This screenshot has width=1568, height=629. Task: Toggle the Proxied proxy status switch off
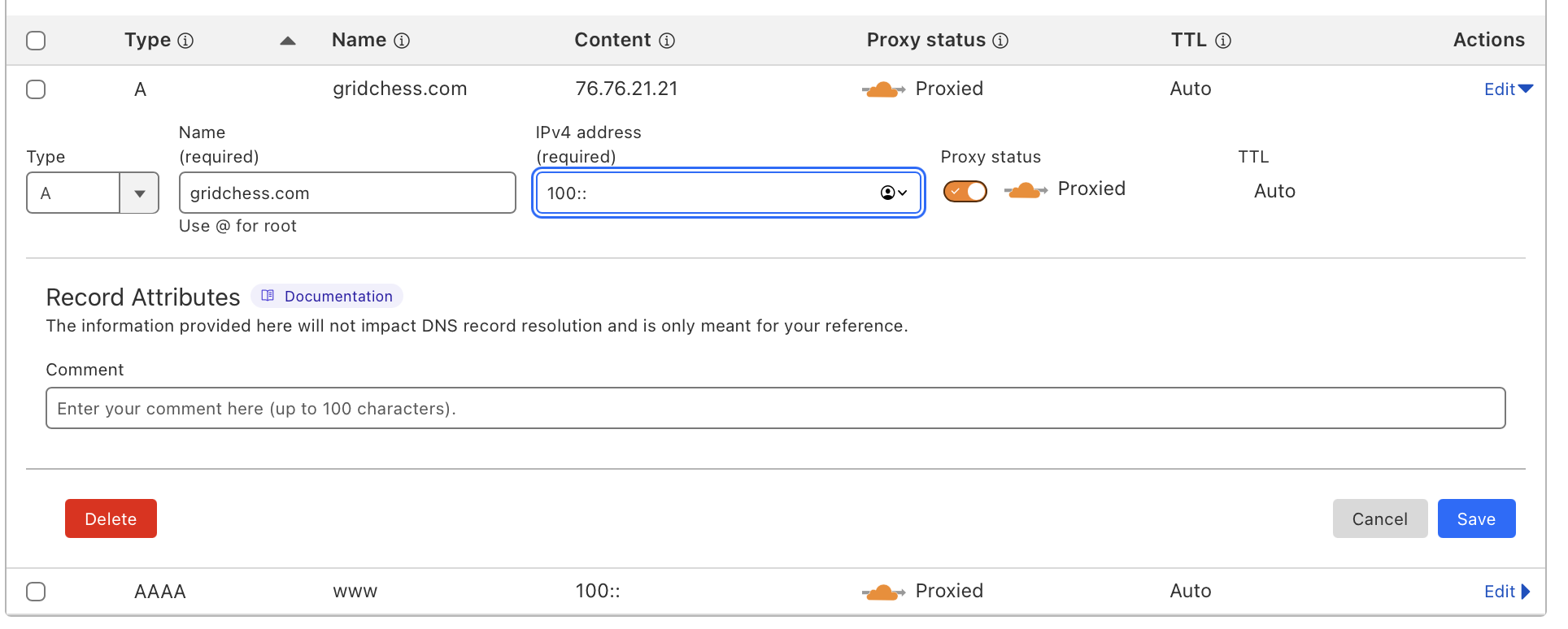point(965,191)
